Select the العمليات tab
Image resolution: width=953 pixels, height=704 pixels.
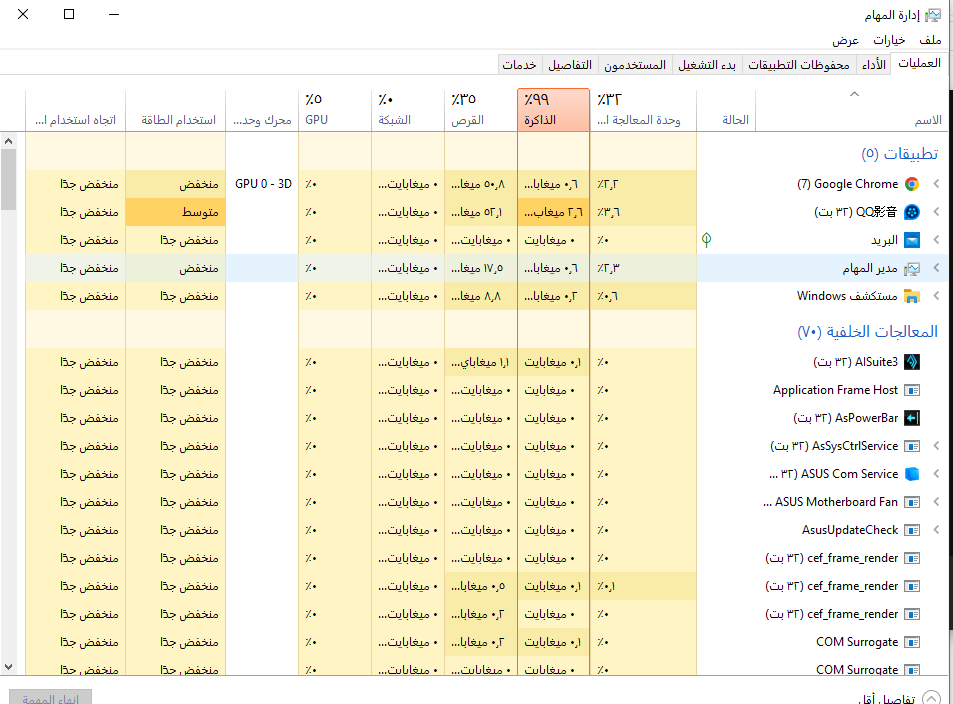(920, 63)
